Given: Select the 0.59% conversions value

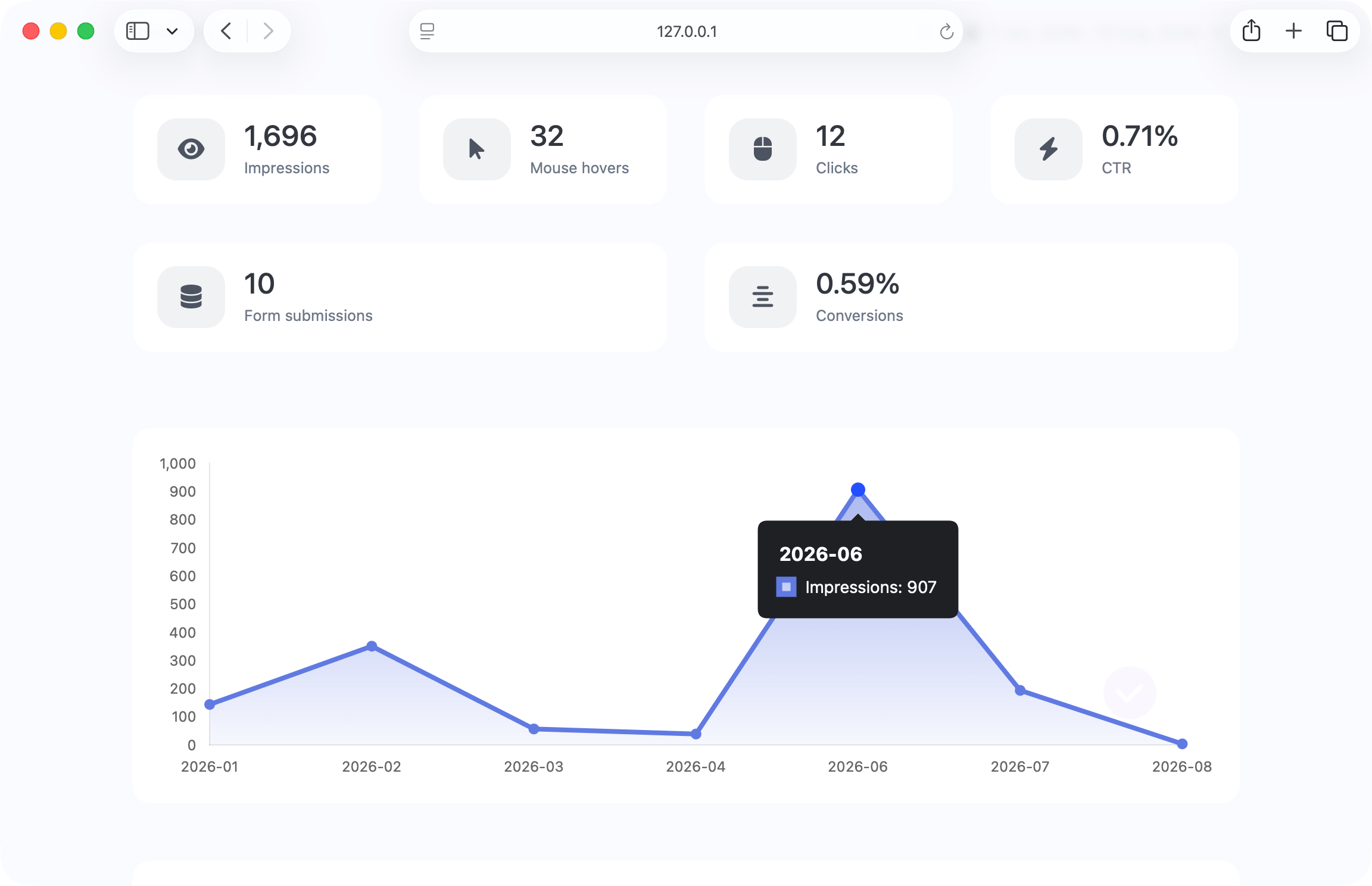Looking at the screenshot, I should [858, 284].
